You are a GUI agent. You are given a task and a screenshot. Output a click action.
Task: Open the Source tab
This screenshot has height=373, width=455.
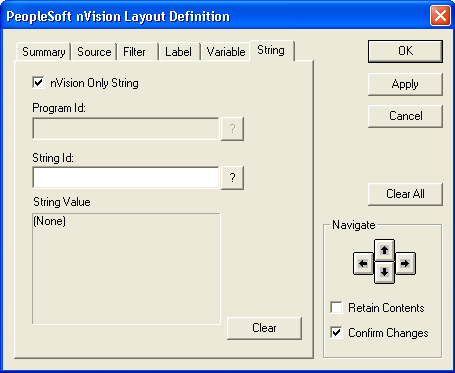[x=94, y=52]
